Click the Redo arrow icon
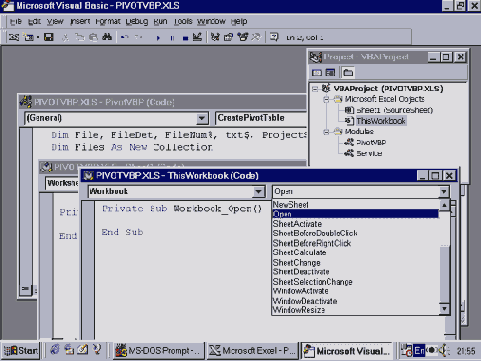 point(139,37)
